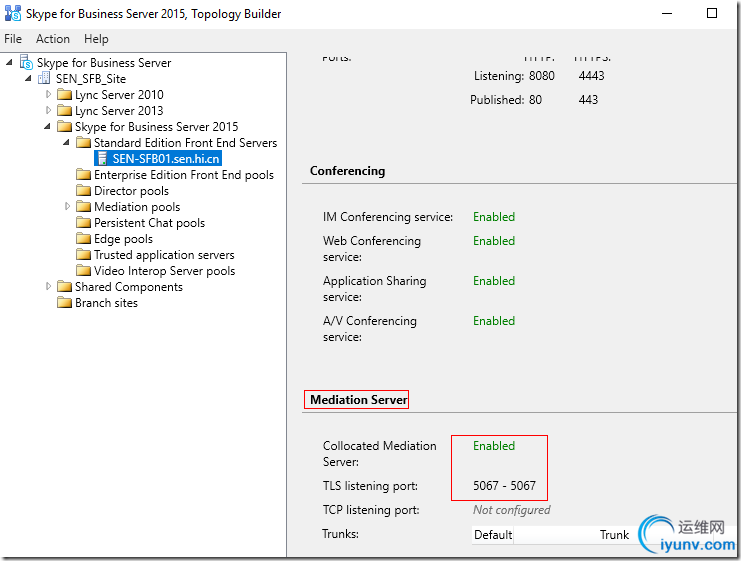
Task: Select Edge pools tree item
Action: pyautogui.click(x=123, y=239)
